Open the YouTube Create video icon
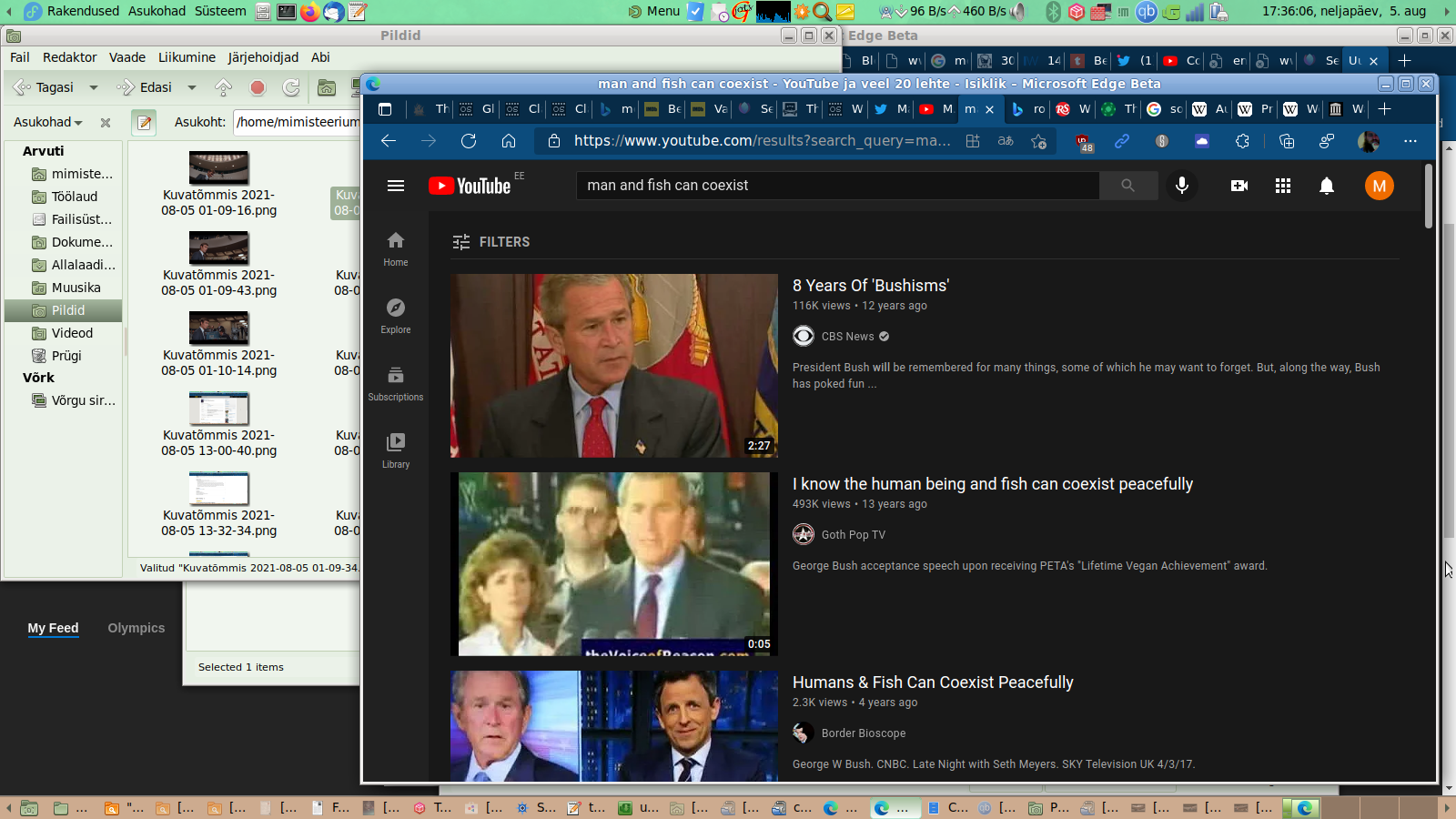The width and height of the screenshot is (1456, 819). click(x=1239, y=186)
